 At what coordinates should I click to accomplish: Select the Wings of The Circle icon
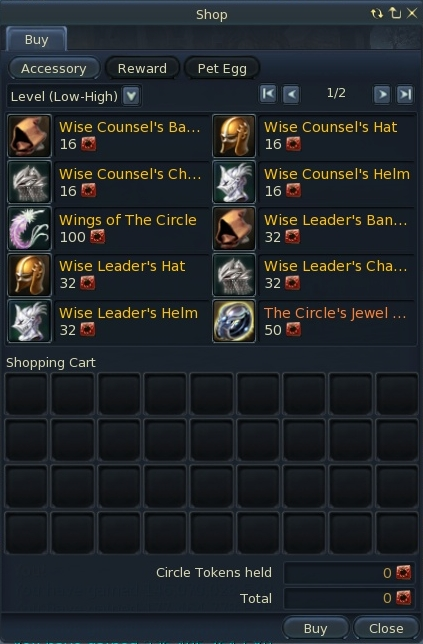29,229
